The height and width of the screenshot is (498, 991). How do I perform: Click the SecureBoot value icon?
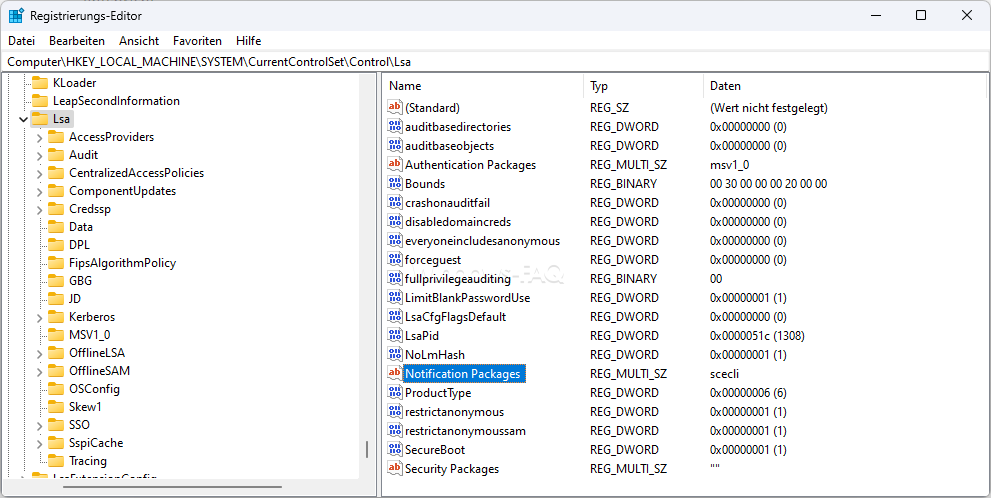tap(395, 449)
